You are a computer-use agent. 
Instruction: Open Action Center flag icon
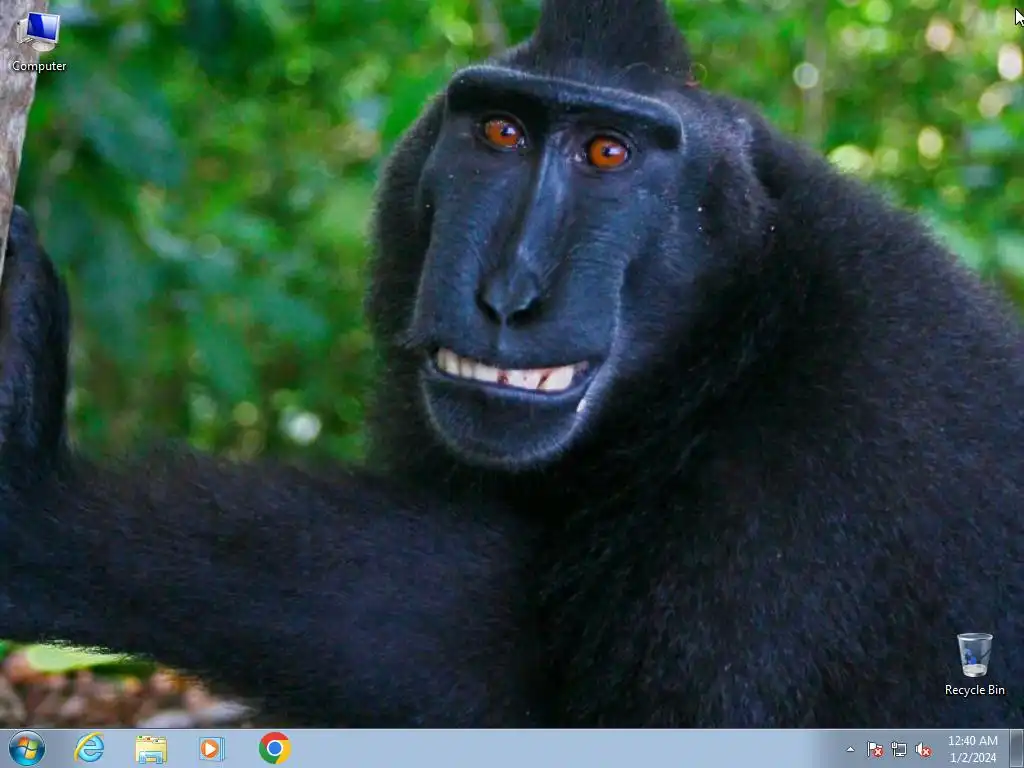coord(874,749)
